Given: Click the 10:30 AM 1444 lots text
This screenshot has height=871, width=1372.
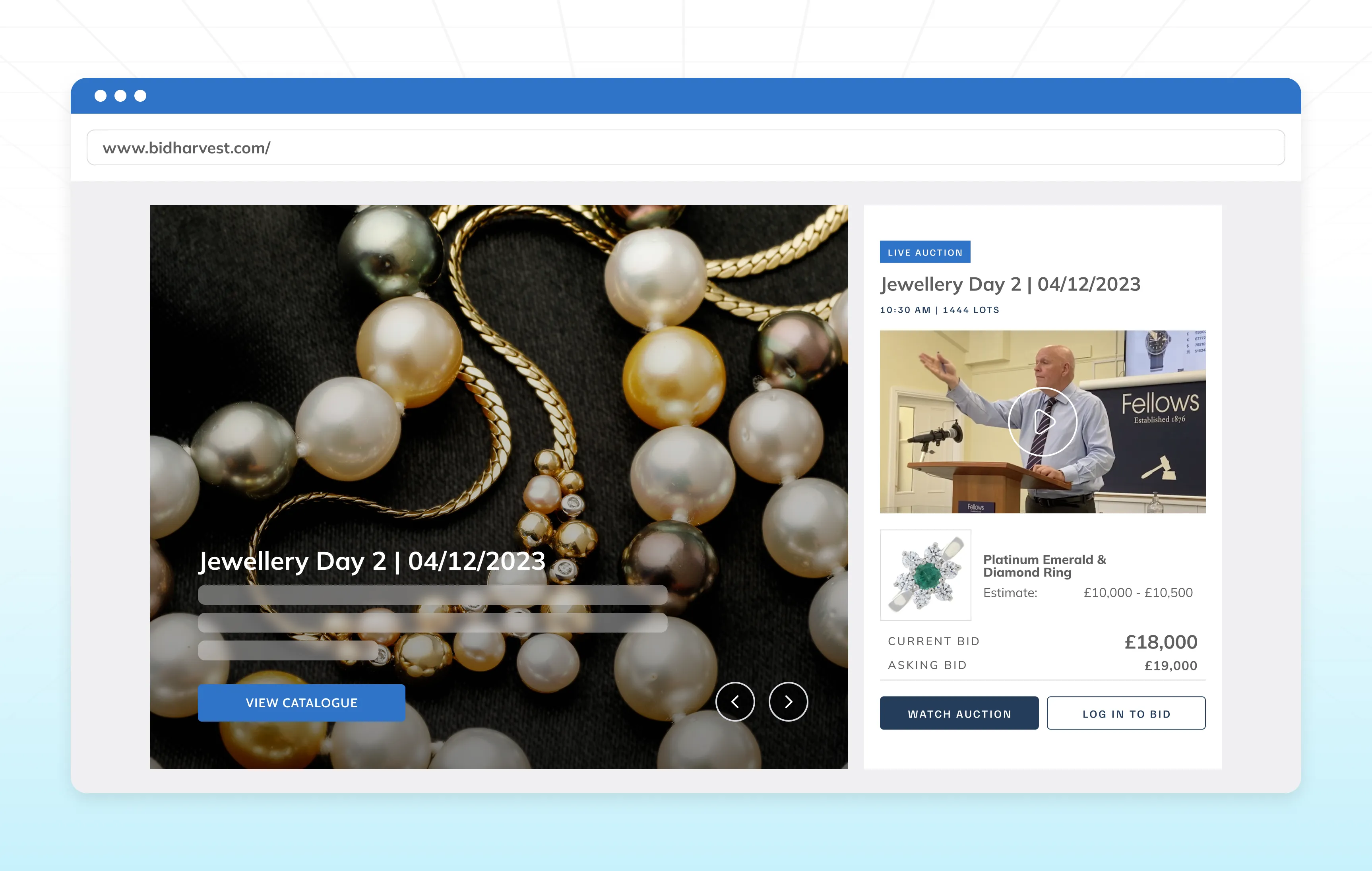Looking at the screenshot, I should (x=939, y=310).
